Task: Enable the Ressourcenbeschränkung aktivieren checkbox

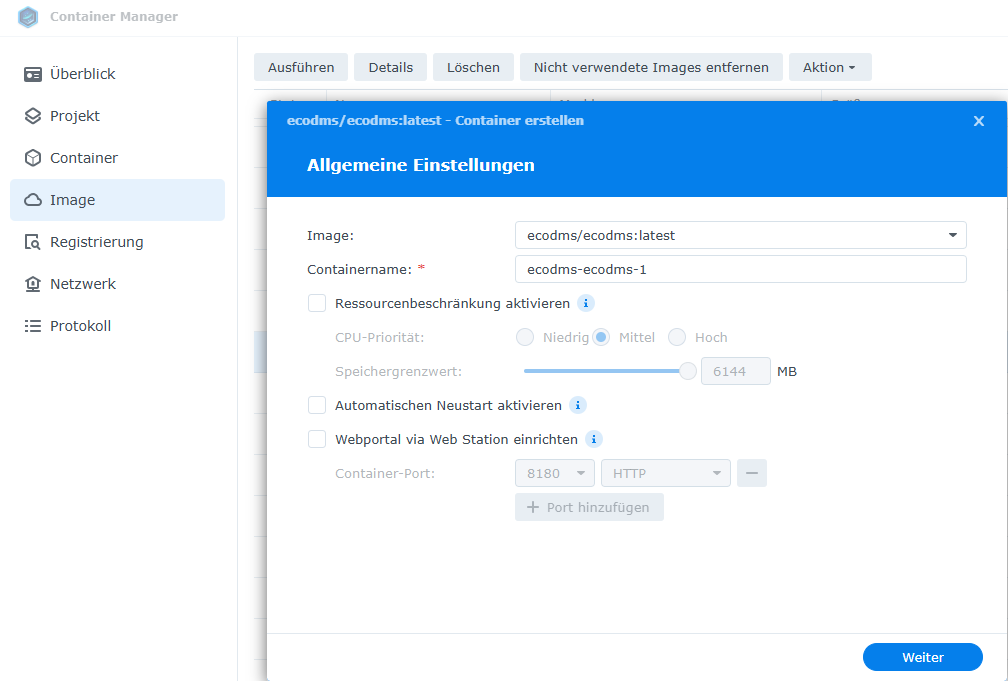Action: 317,303
